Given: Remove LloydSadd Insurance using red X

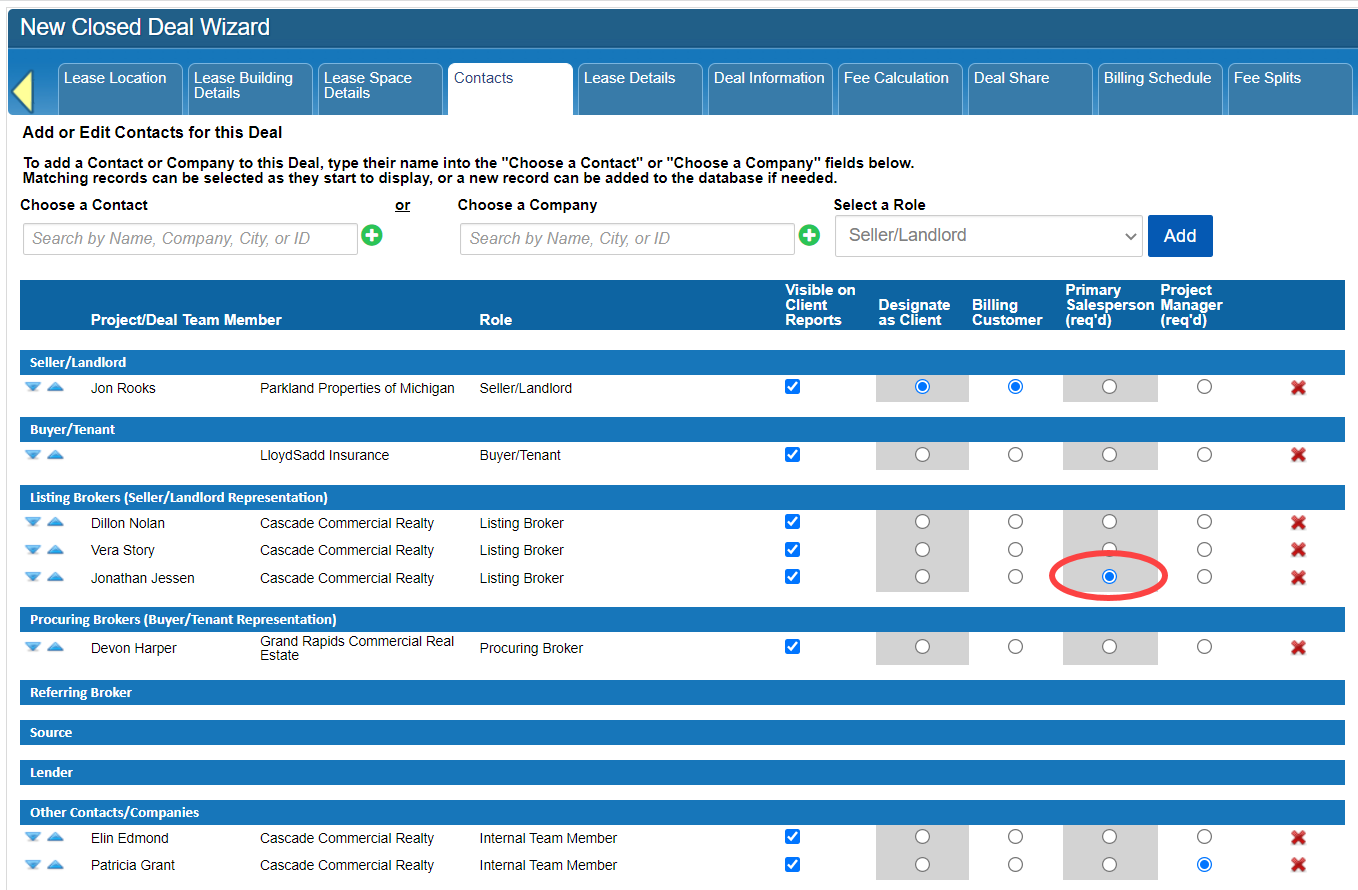Looking at the screenshot, I should (x=1298, y=455).
